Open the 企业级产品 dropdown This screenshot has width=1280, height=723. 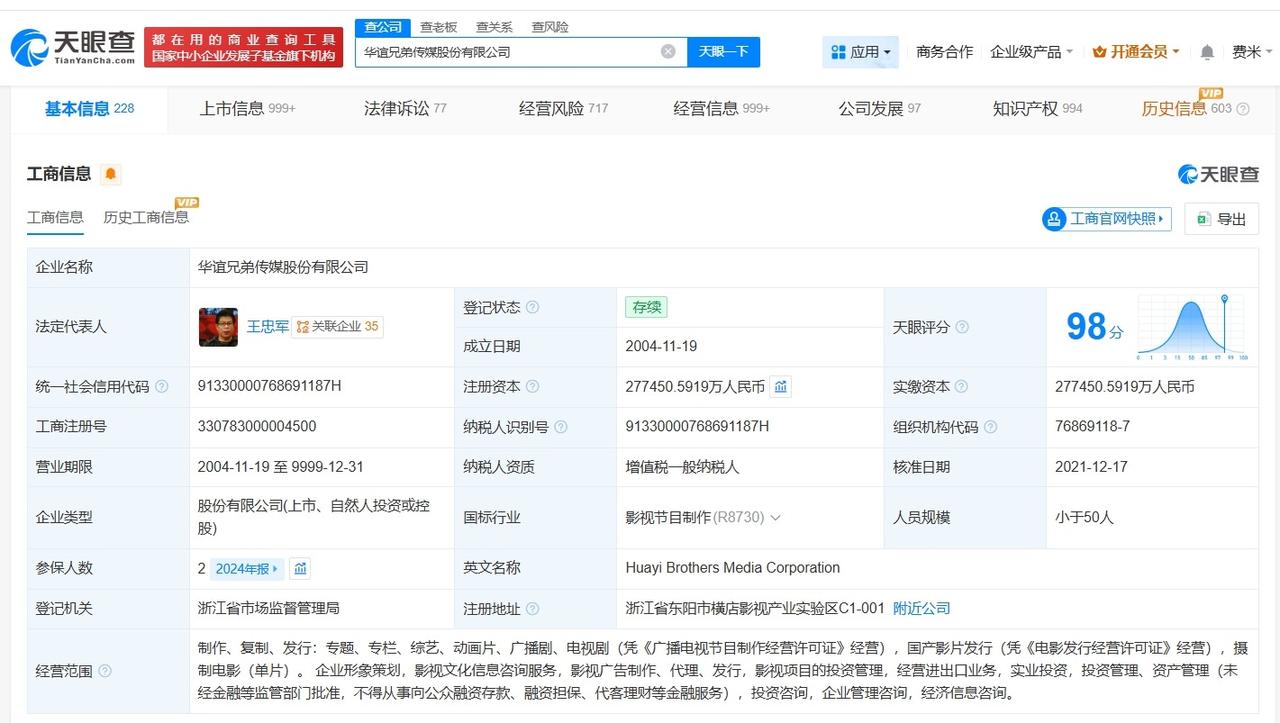click(1031, 52)
